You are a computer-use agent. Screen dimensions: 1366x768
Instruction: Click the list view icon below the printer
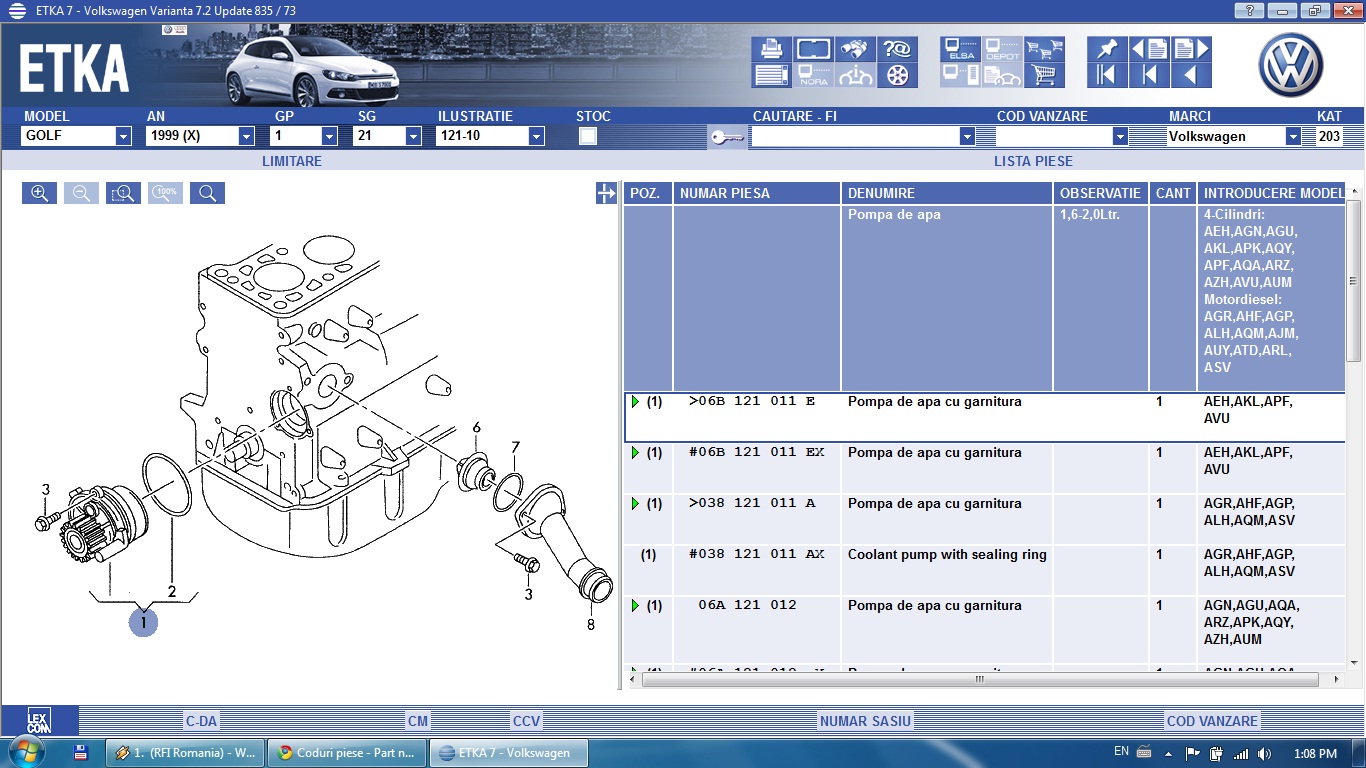[771, 75]
